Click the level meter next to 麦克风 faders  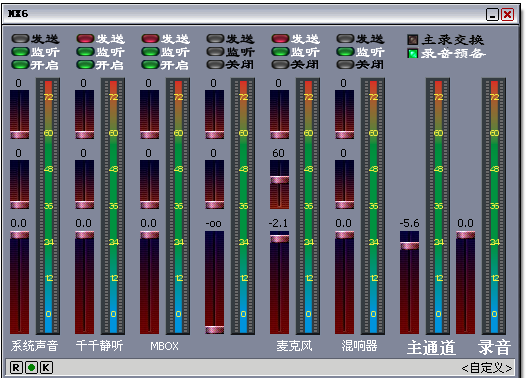pos(308,206)
